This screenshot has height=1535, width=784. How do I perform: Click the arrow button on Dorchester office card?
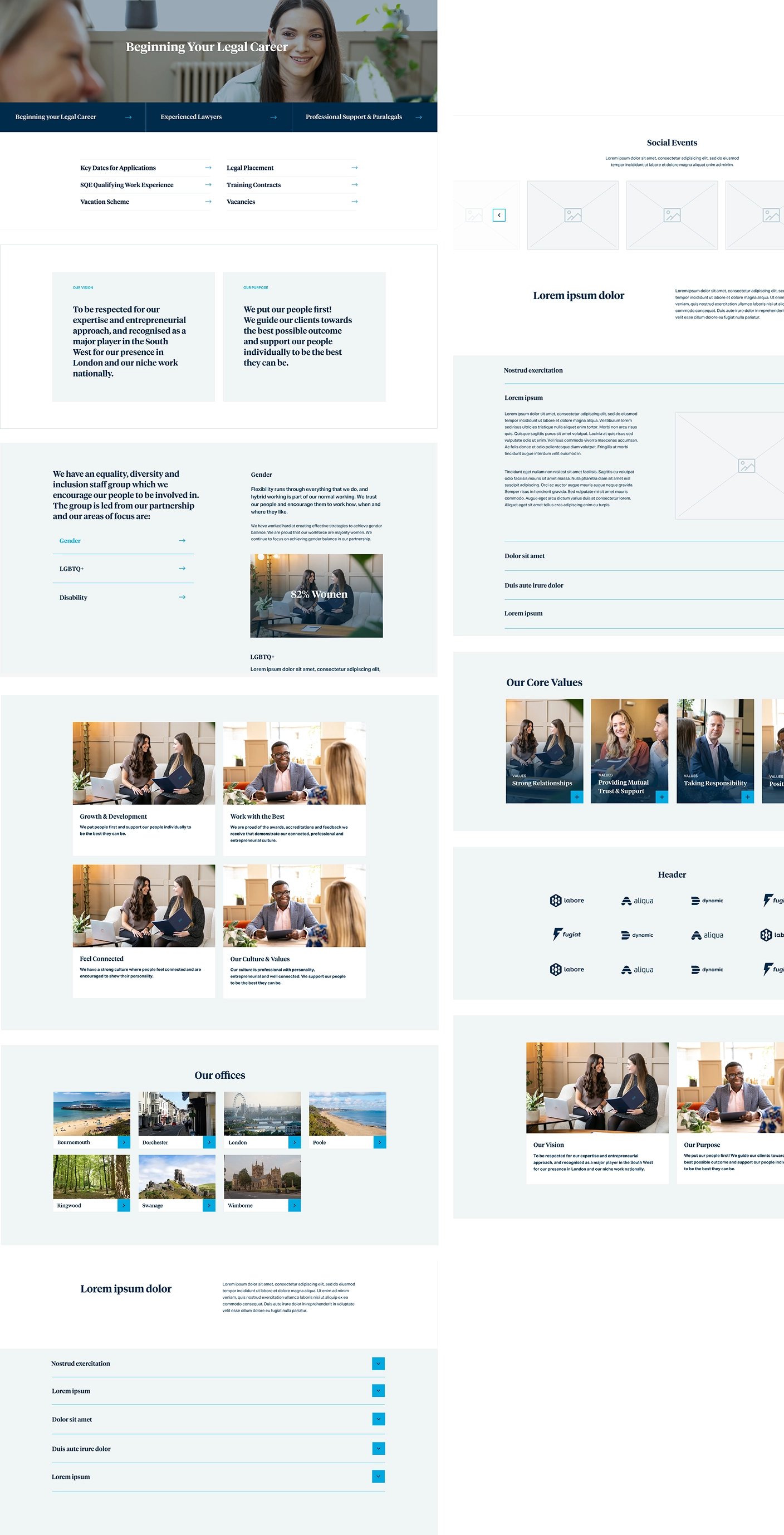[209, 1142]
